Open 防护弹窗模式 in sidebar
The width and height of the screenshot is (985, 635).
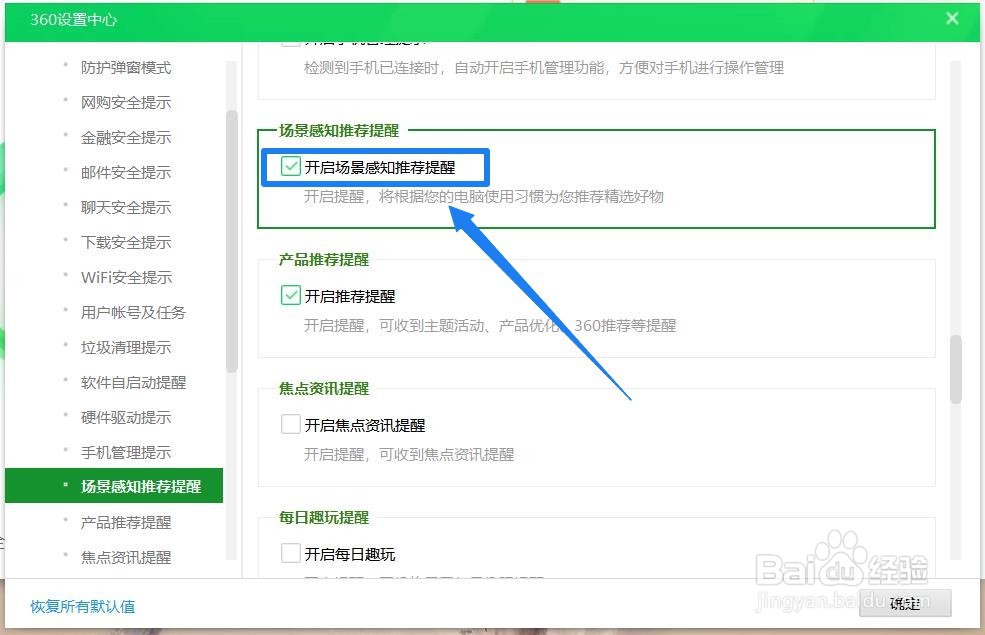pyautogui.click(x=126, y=67)
